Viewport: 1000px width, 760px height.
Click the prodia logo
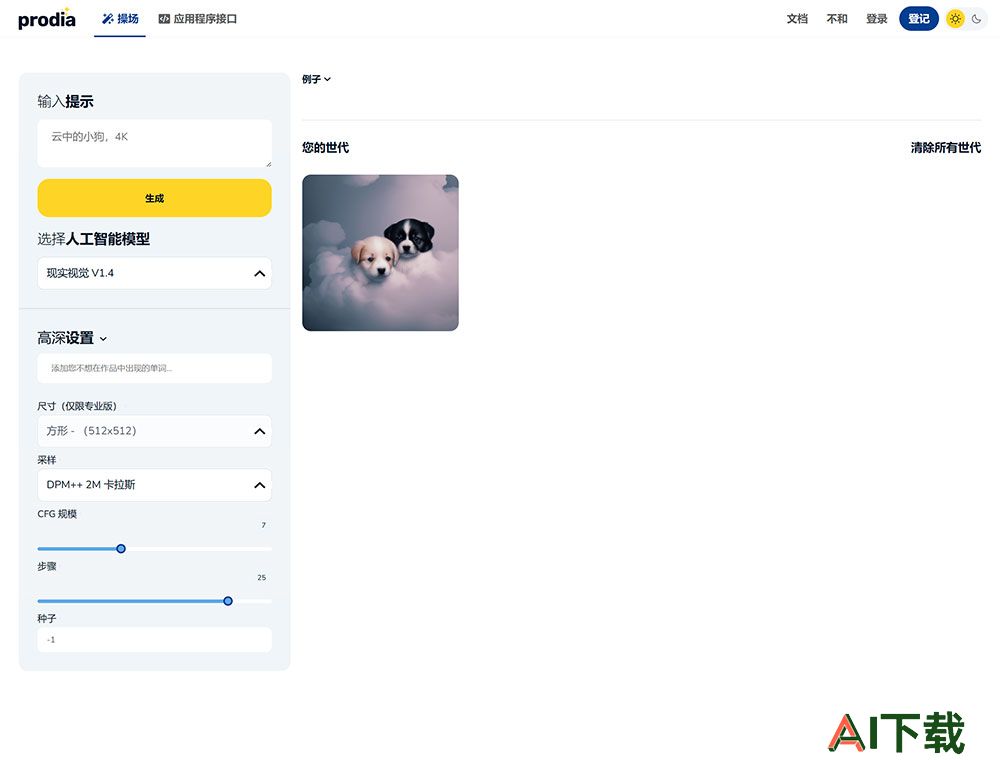tap(47, 19)
